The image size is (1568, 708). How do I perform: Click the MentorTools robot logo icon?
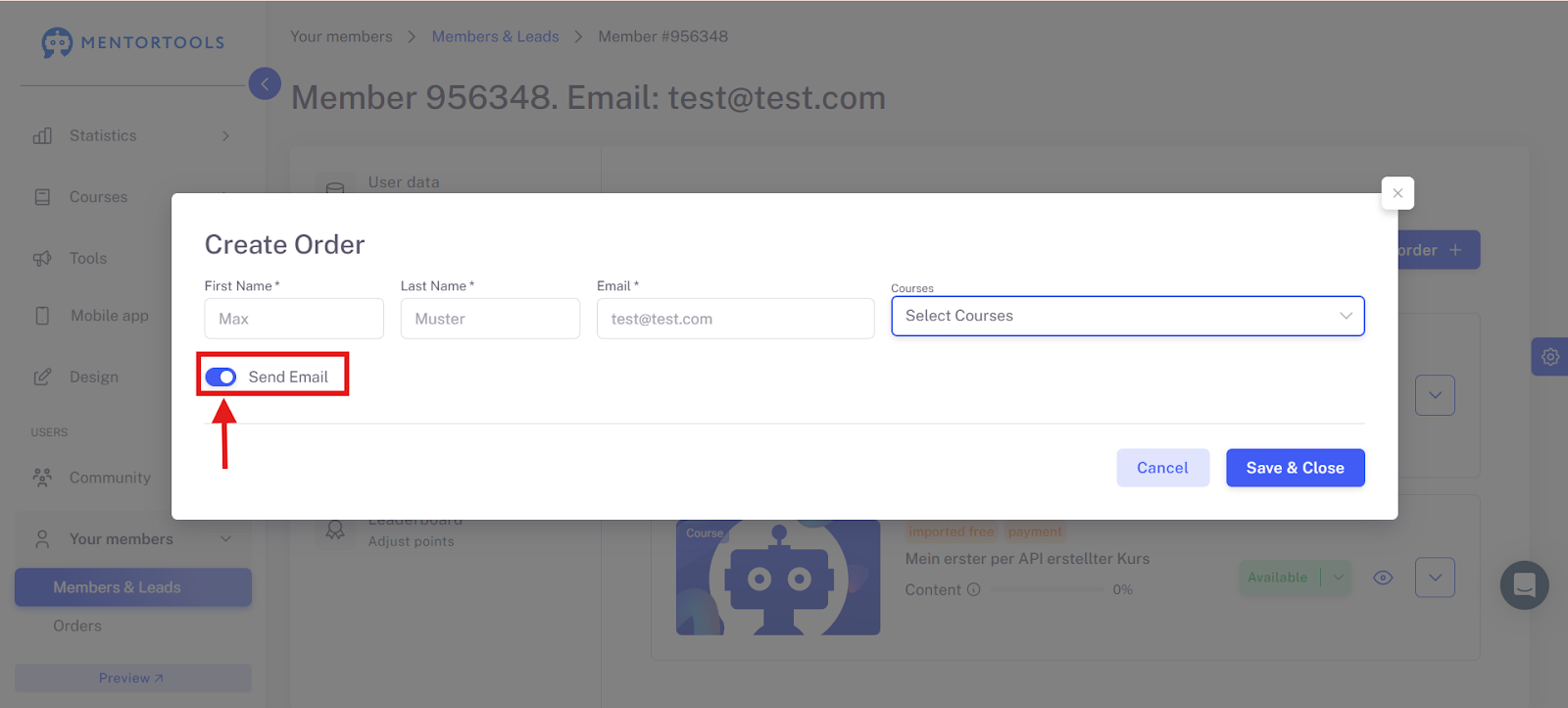(57, 42)
